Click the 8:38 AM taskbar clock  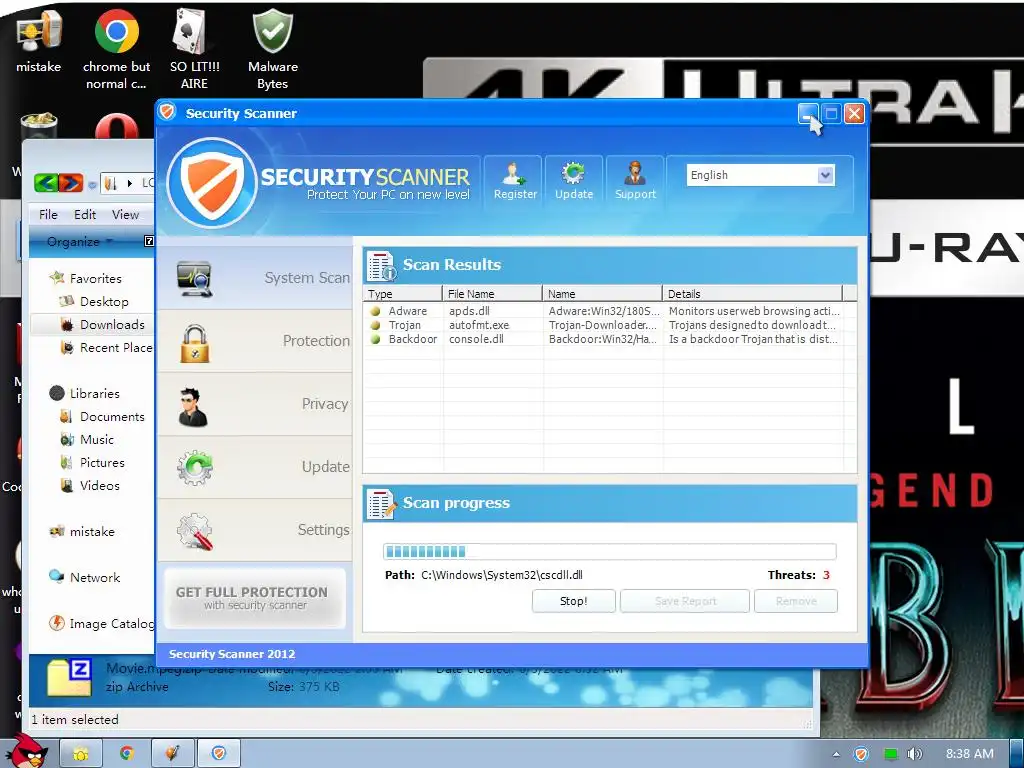969,754
